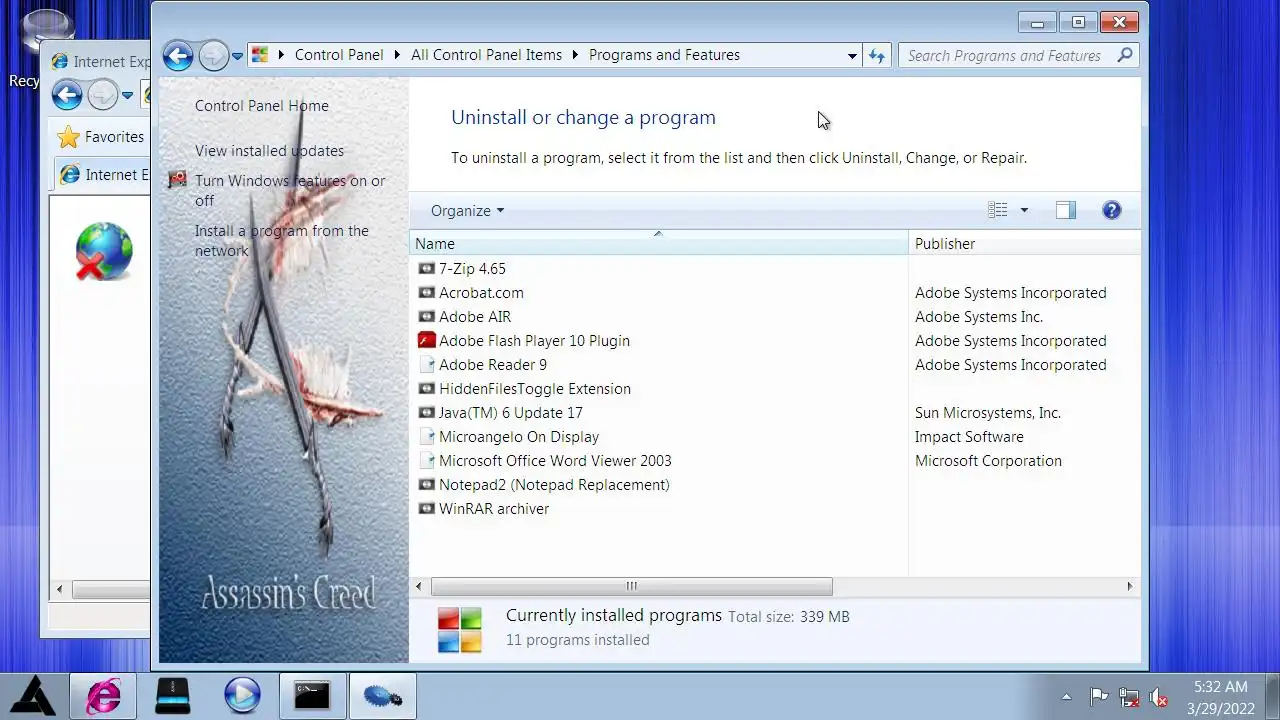The width and height of the screenshot is (1280, 720).
Task: Click the network tray icon
Action: click(x=1129, y=697)
